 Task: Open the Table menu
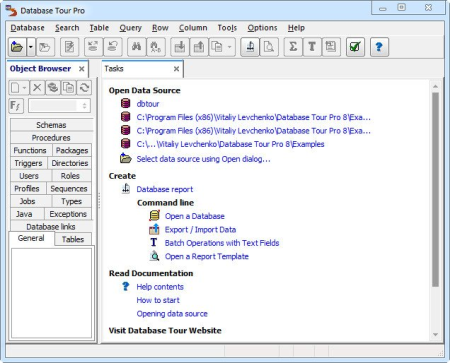[99, 28]
